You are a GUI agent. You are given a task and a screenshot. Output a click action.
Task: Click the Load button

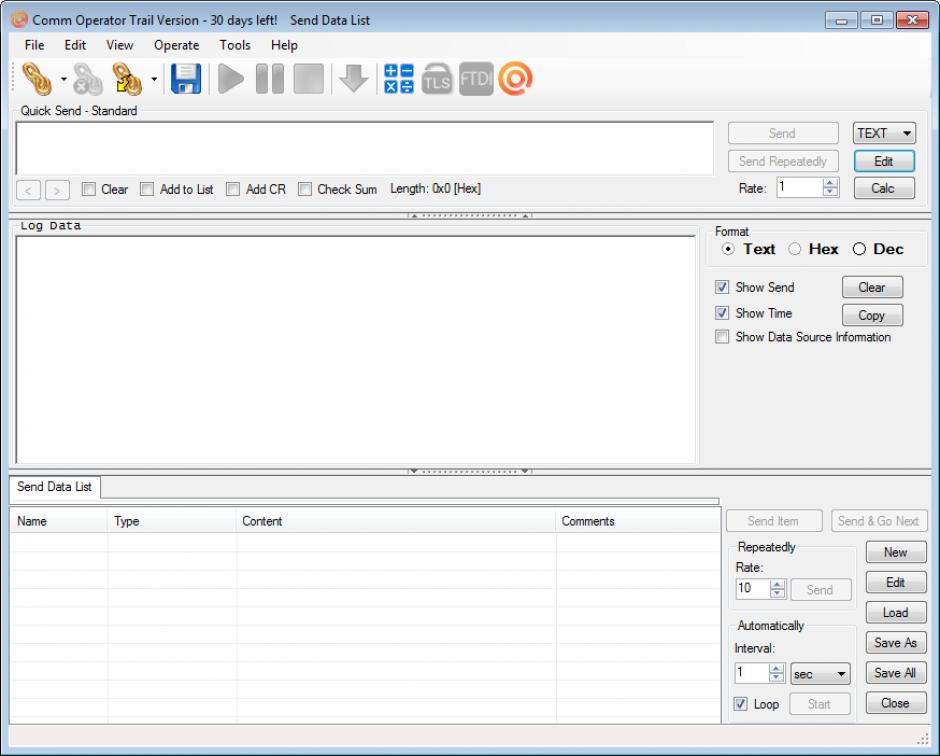coord(896,613)
